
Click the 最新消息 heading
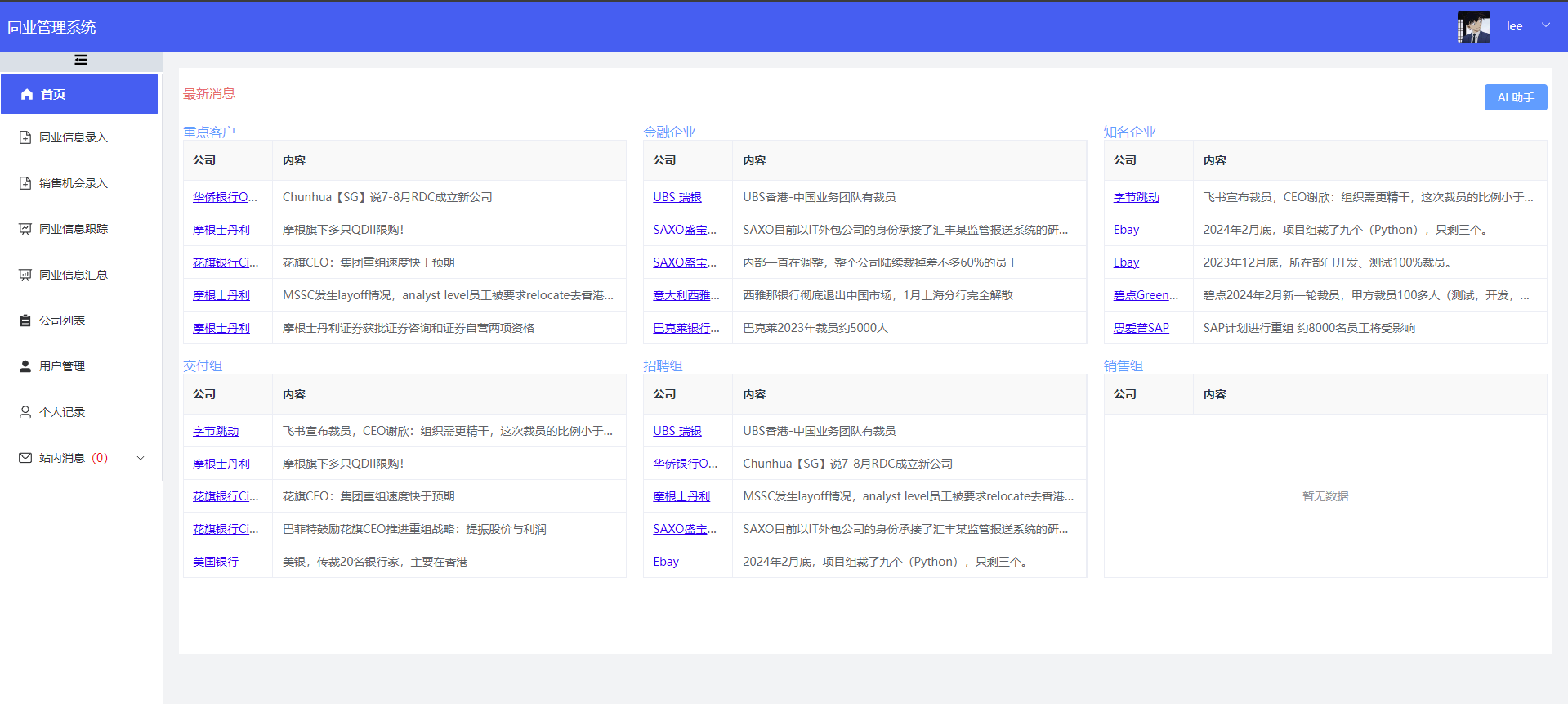pos(209,94)
